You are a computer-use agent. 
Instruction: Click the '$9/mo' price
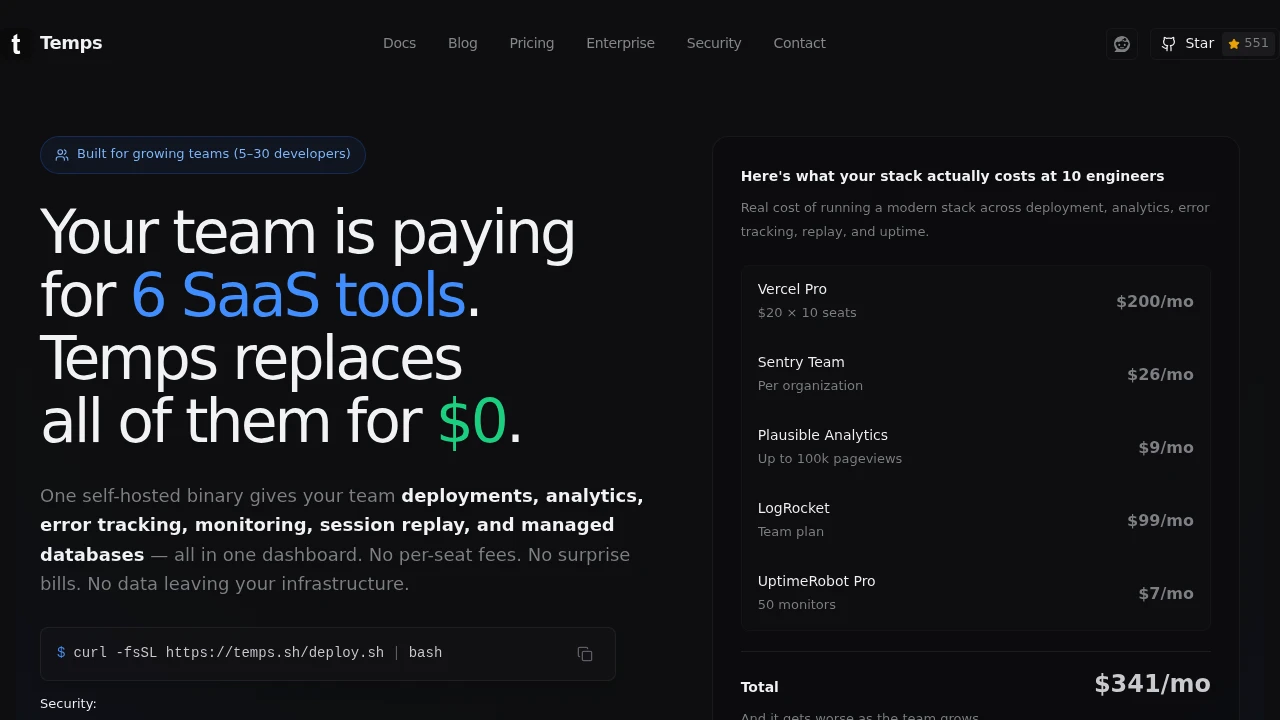1166,447
